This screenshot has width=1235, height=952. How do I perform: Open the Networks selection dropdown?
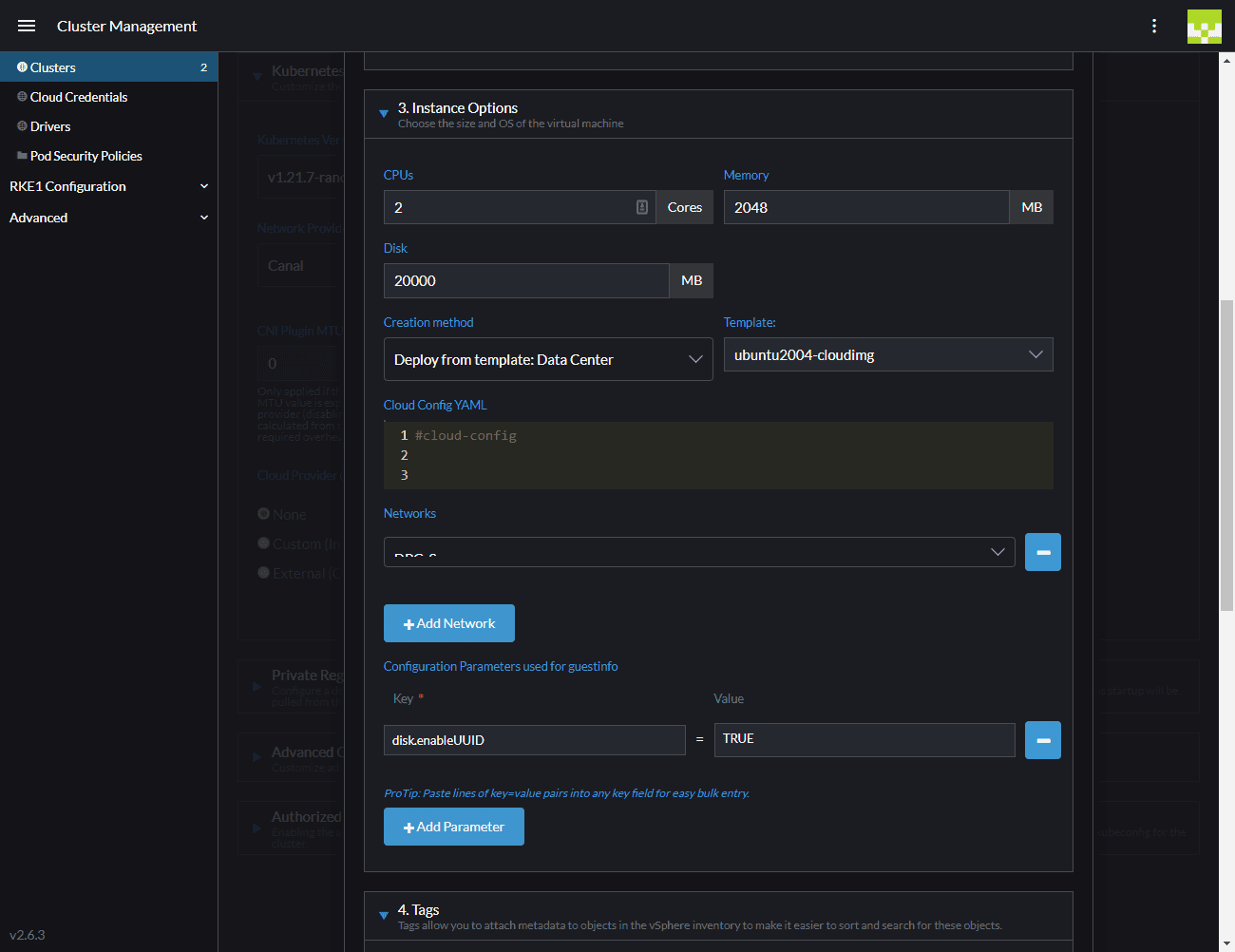click(698, 552)
